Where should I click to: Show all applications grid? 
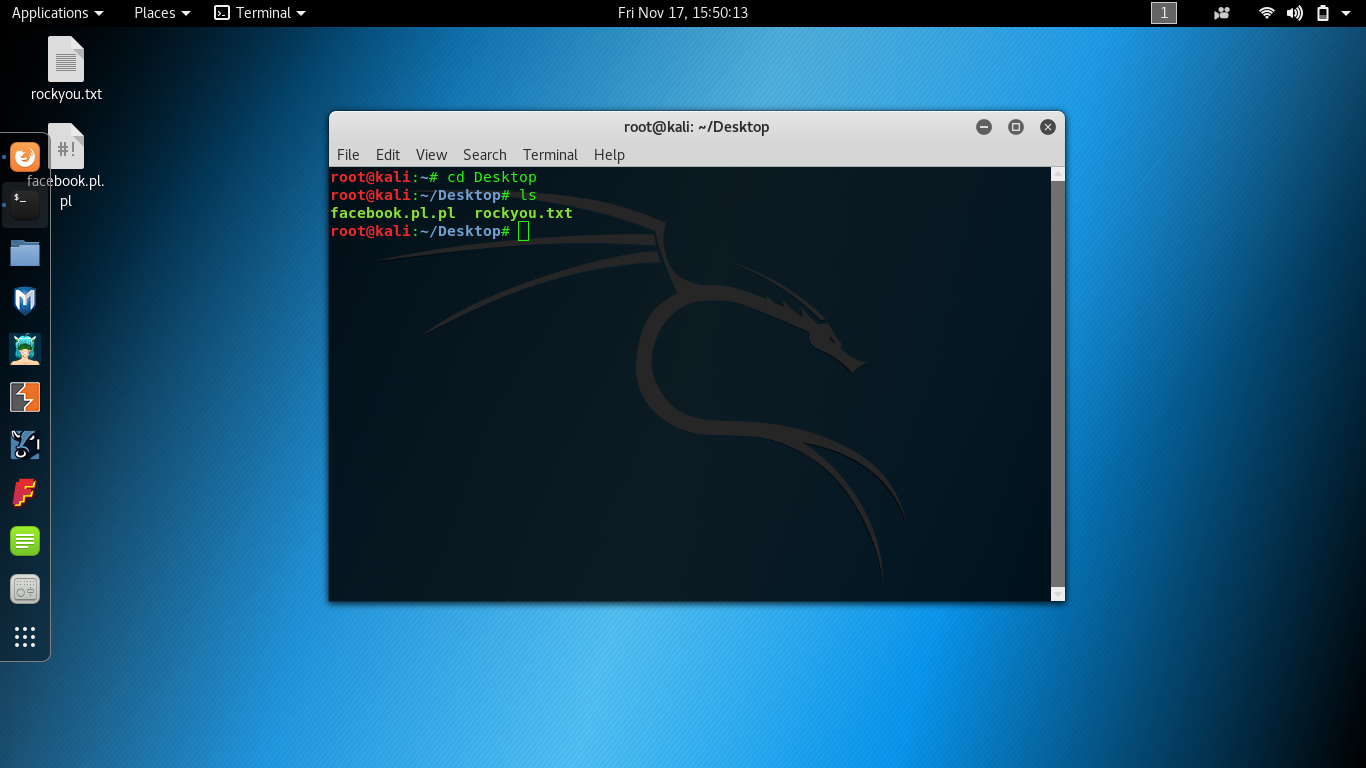click(25, 637)
